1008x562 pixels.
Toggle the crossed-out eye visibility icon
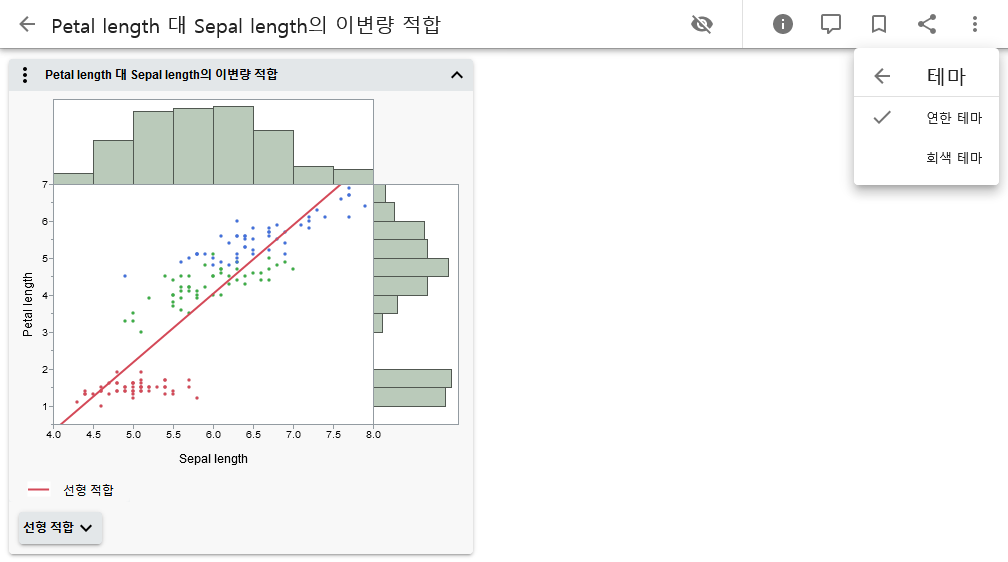(702, 24)
